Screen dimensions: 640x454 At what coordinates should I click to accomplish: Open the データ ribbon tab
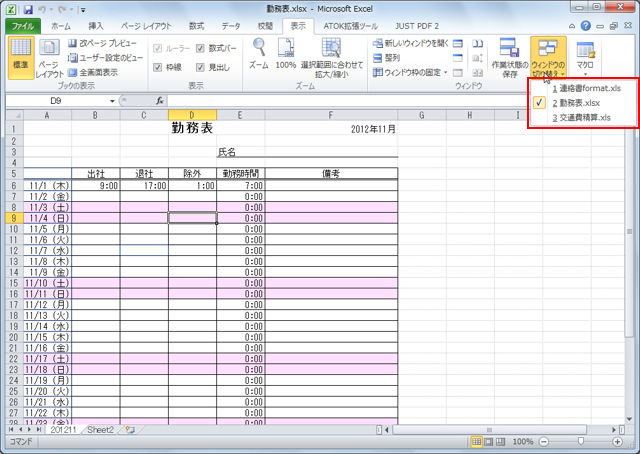click(x=231, y=26)
